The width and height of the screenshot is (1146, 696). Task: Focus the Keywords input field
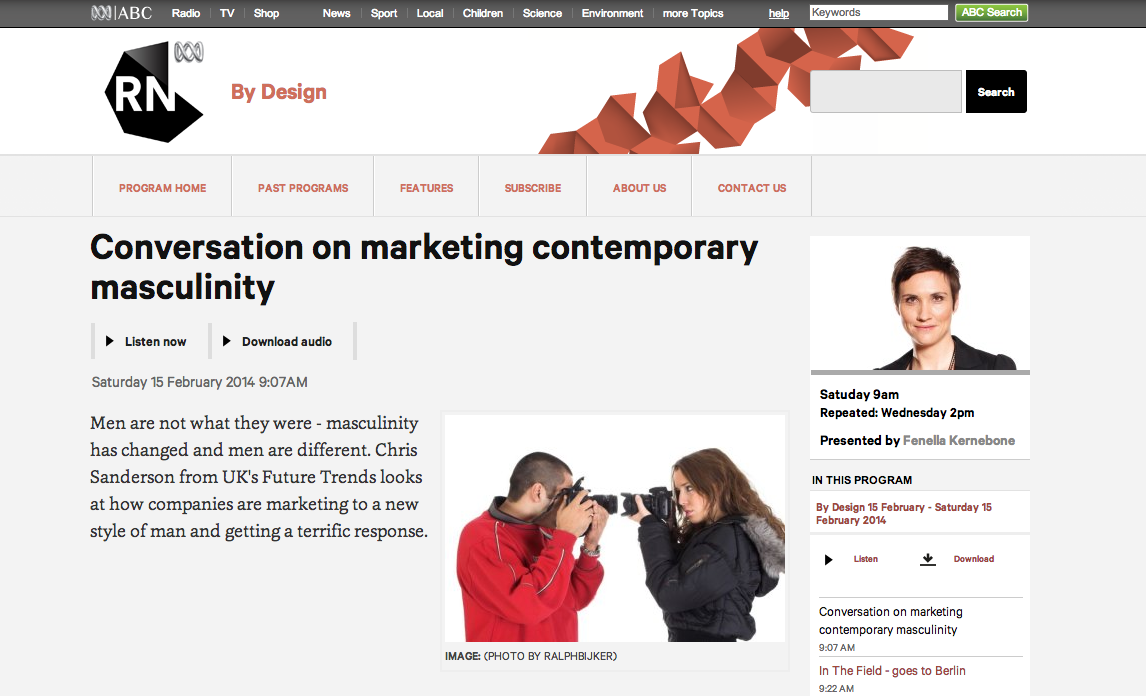pos(879,12)
